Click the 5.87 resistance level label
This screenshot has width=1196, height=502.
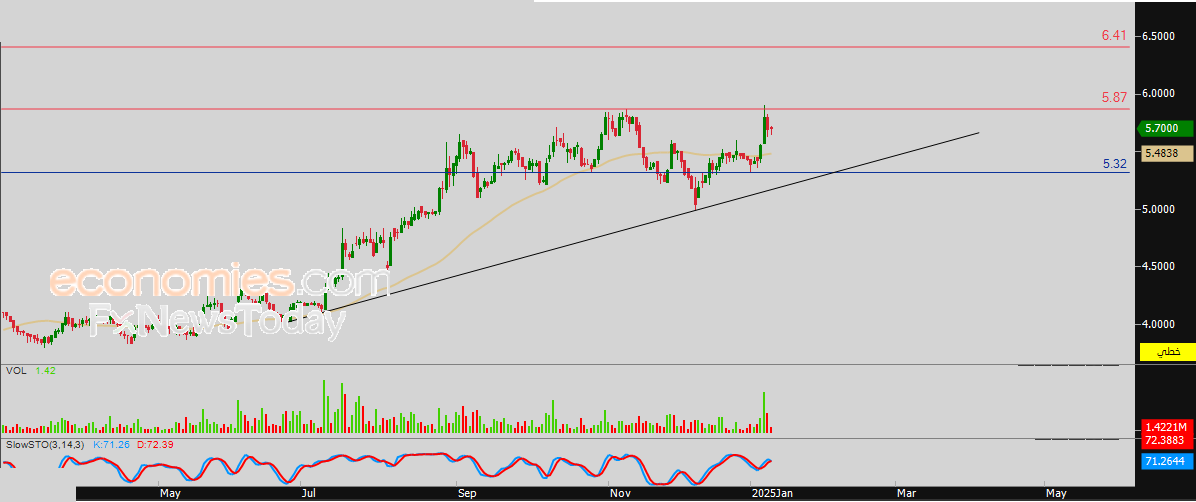1114,97
